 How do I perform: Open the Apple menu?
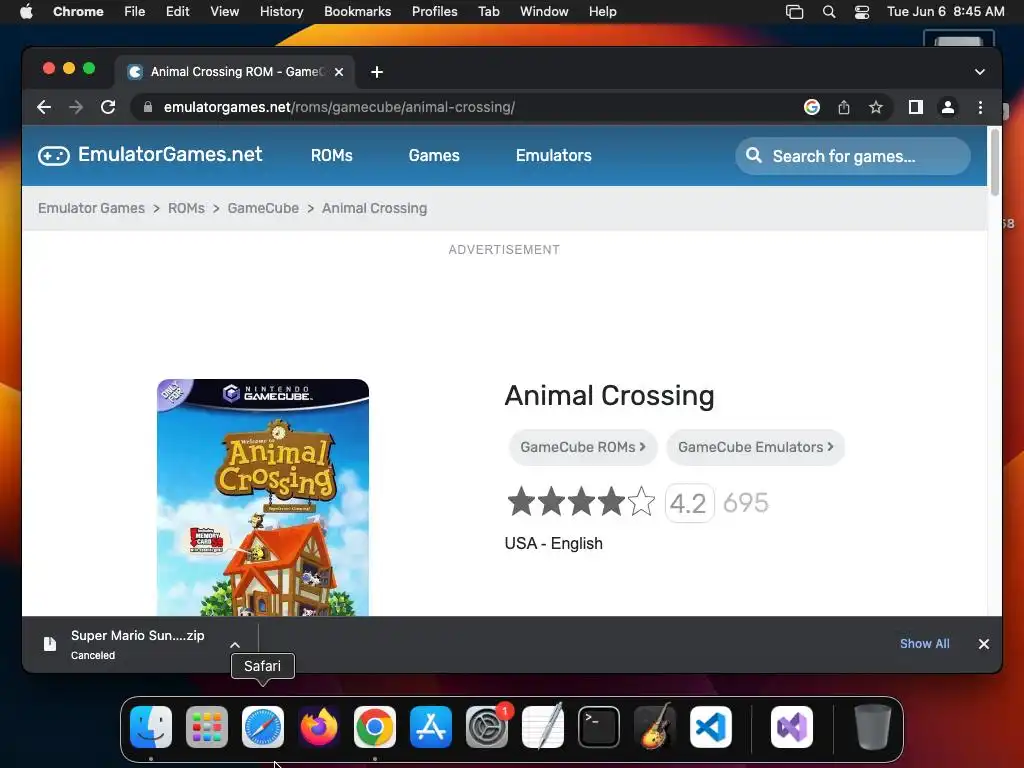[x=26, y=12]
